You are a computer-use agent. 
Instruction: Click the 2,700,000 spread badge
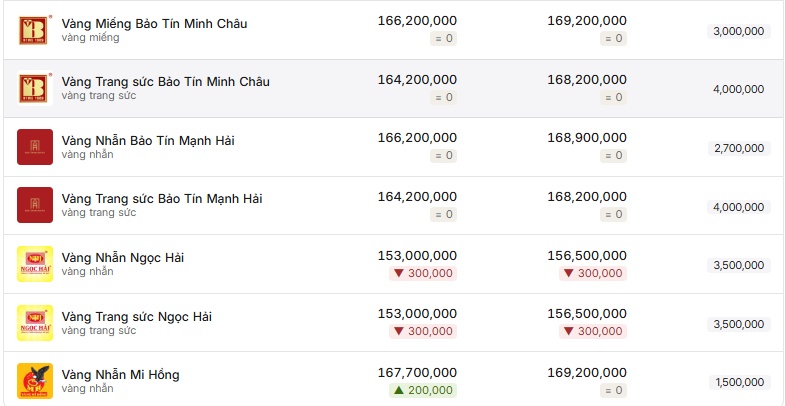738,148
